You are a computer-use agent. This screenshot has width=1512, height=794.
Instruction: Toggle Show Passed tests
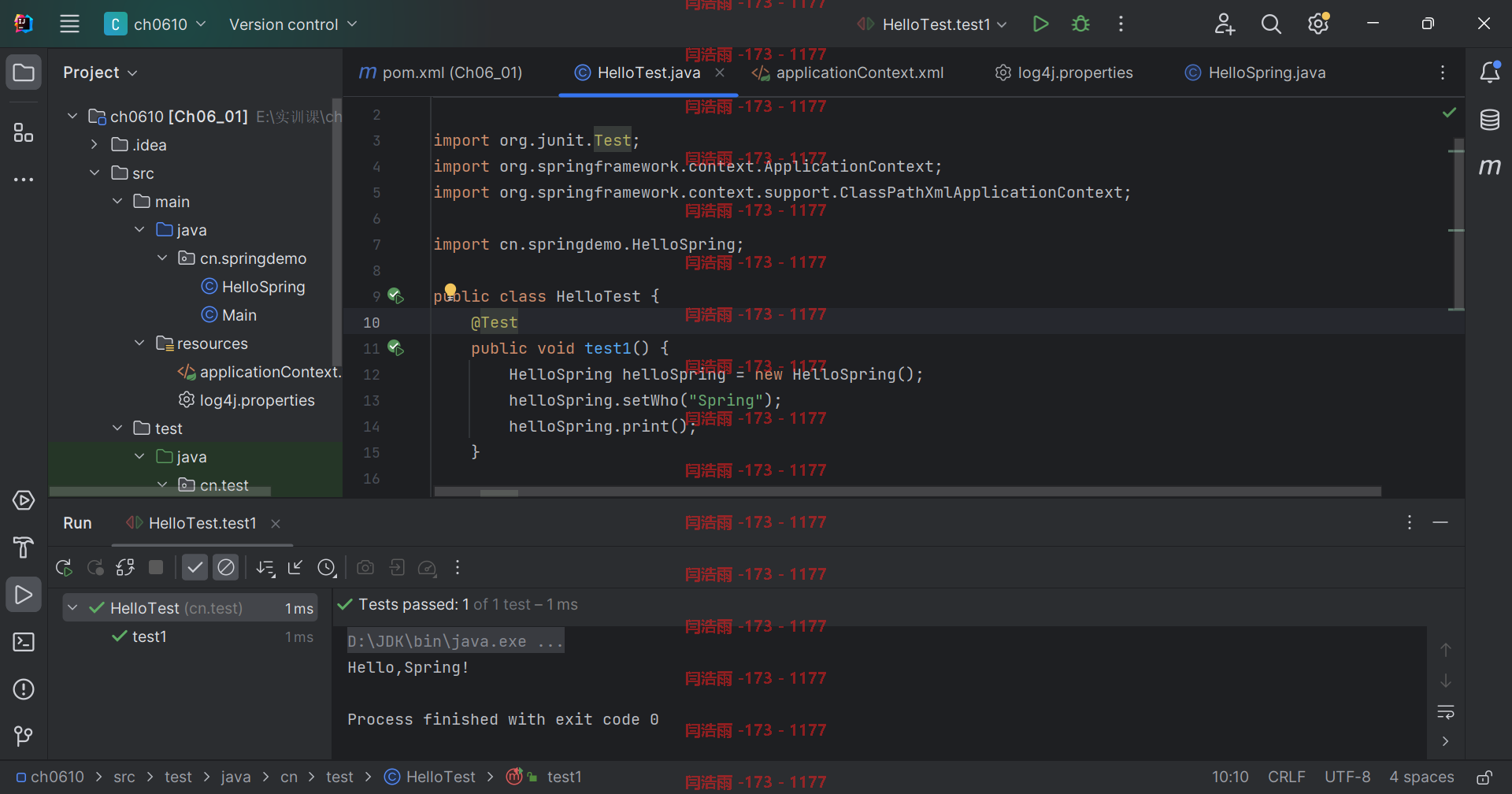[195, 567]
